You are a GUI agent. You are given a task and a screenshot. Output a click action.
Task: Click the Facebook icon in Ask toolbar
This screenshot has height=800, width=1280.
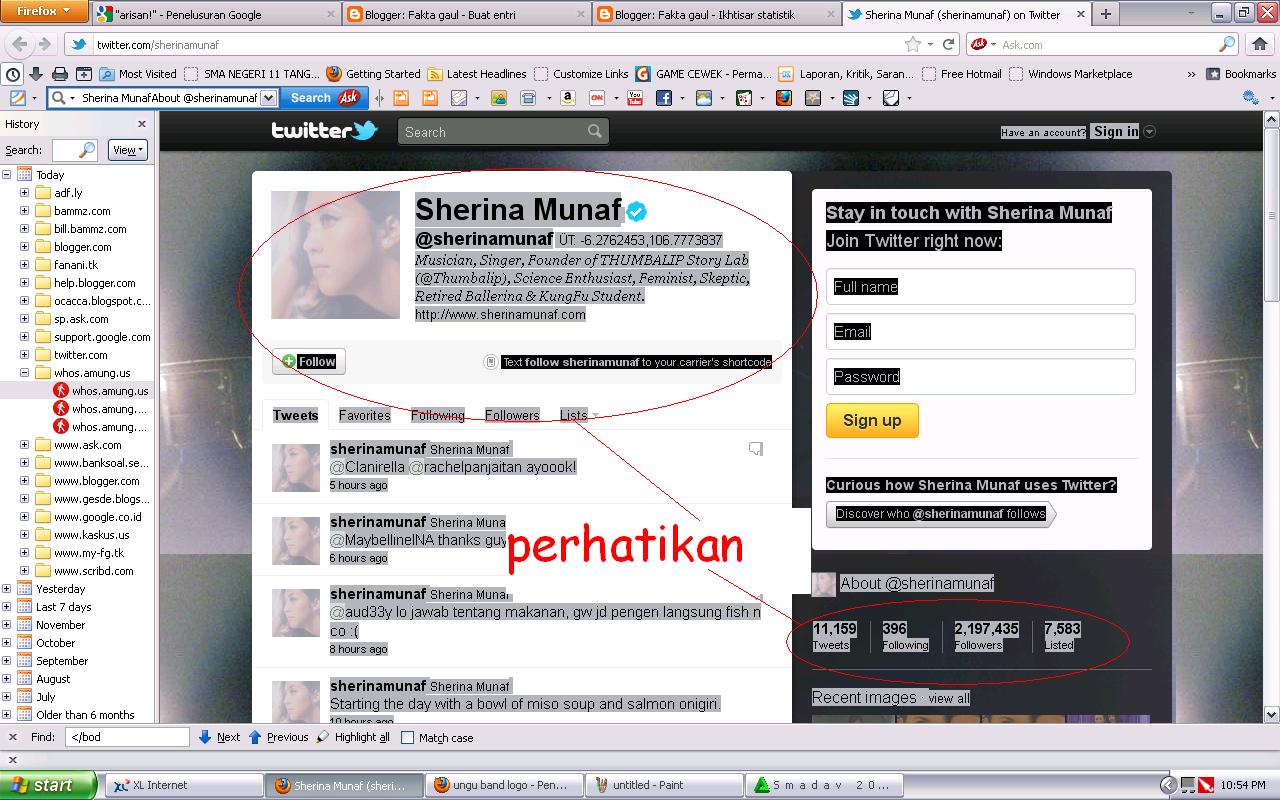[663, 98]
